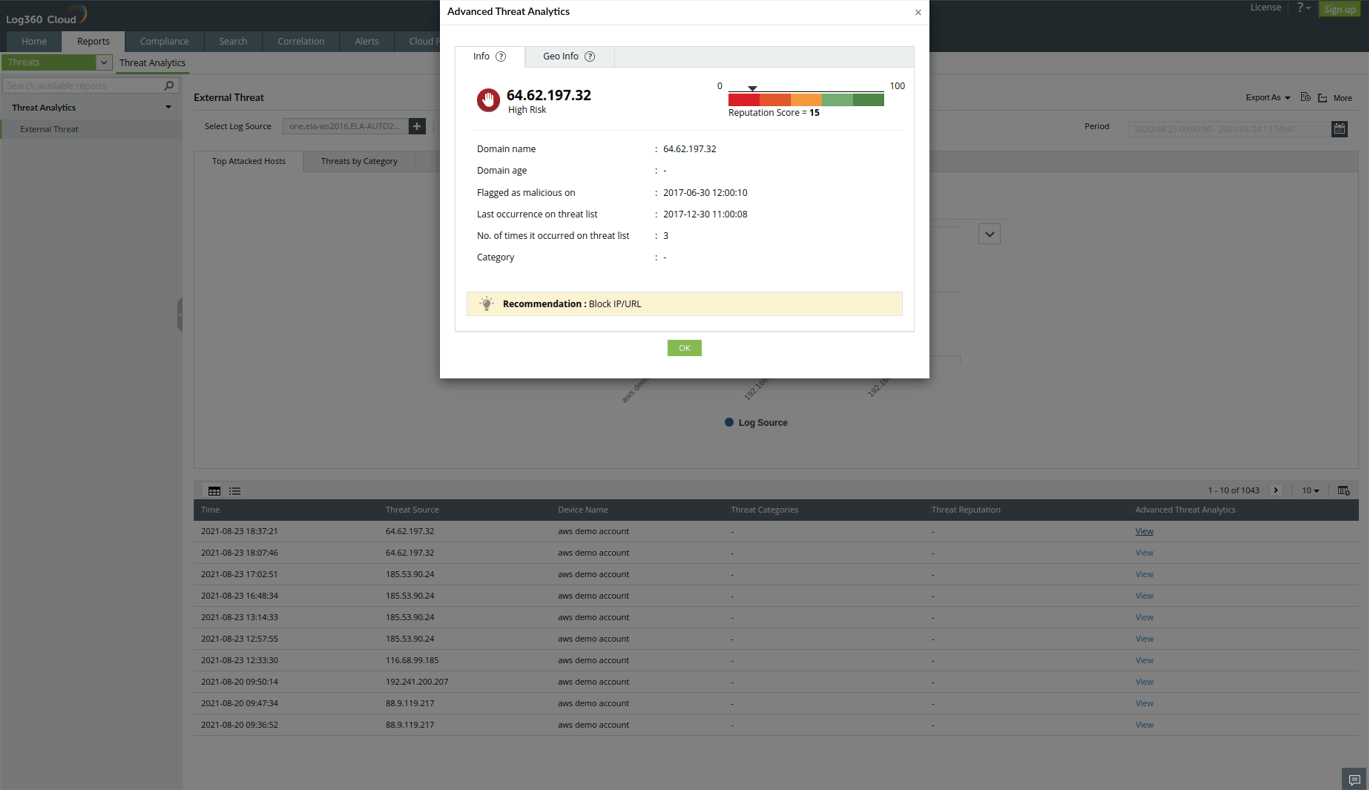Open the chart chevron dropdown
The image size is (1369, 792).
pos(989,234)
